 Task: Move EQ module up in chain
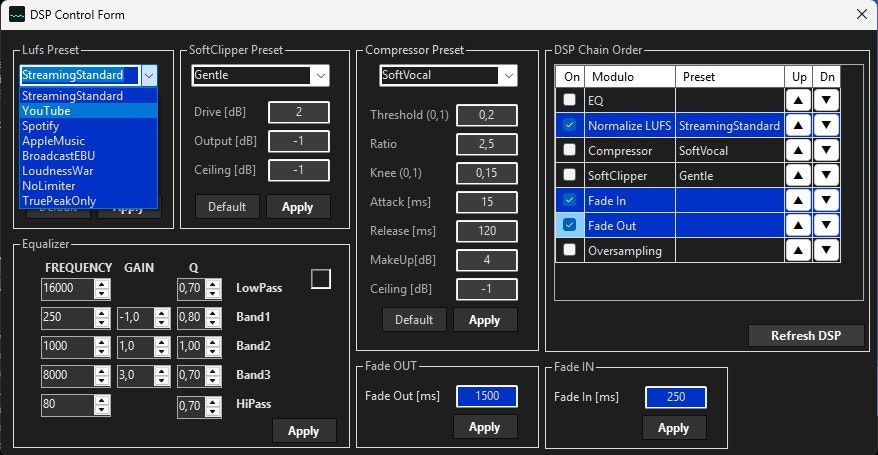coord(798,101)
